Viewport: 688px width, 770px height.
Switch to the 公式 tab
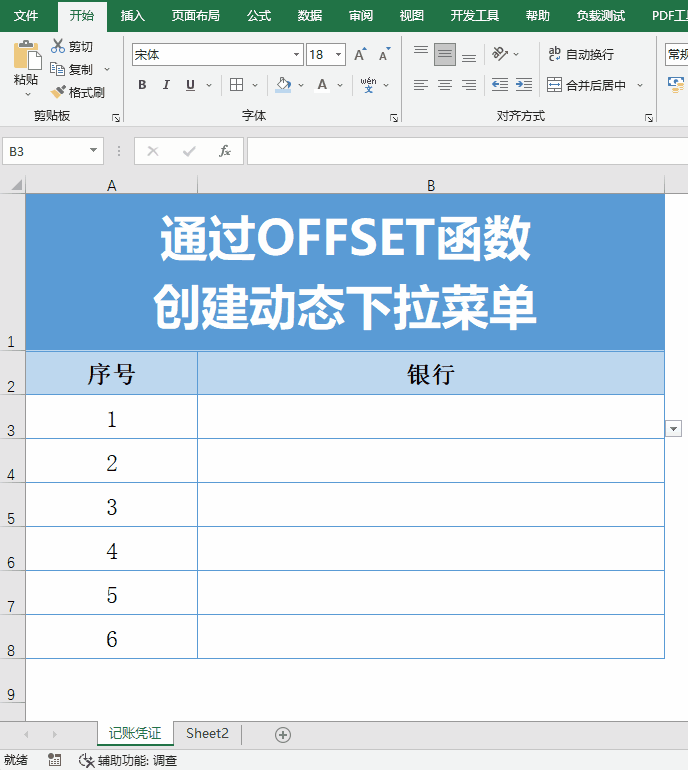pos(259,16)
